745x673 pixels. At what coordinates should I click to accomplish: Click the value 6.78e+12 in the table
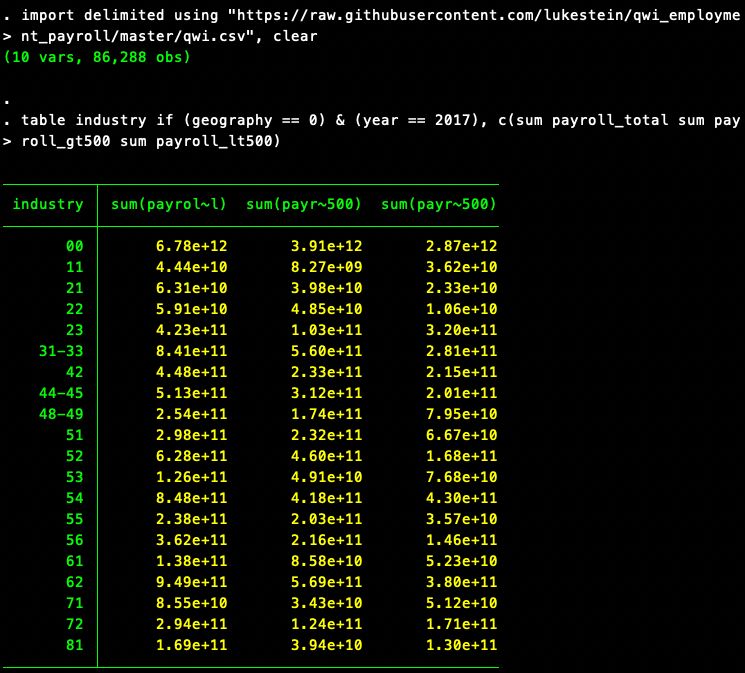point(191,246)
